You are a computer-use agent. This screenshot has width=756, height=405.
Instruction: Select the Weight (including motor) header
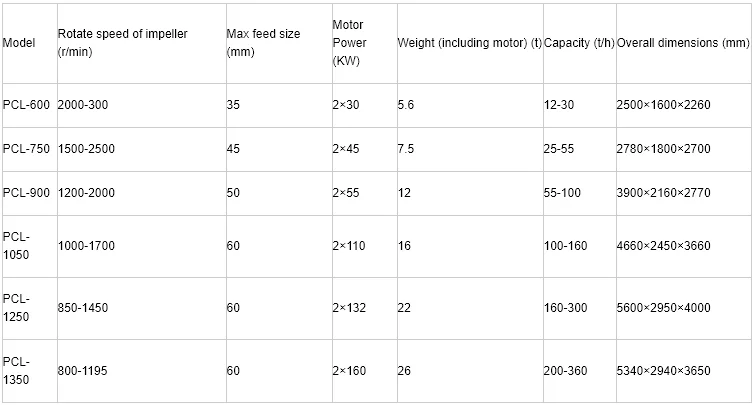click(470, 43)
